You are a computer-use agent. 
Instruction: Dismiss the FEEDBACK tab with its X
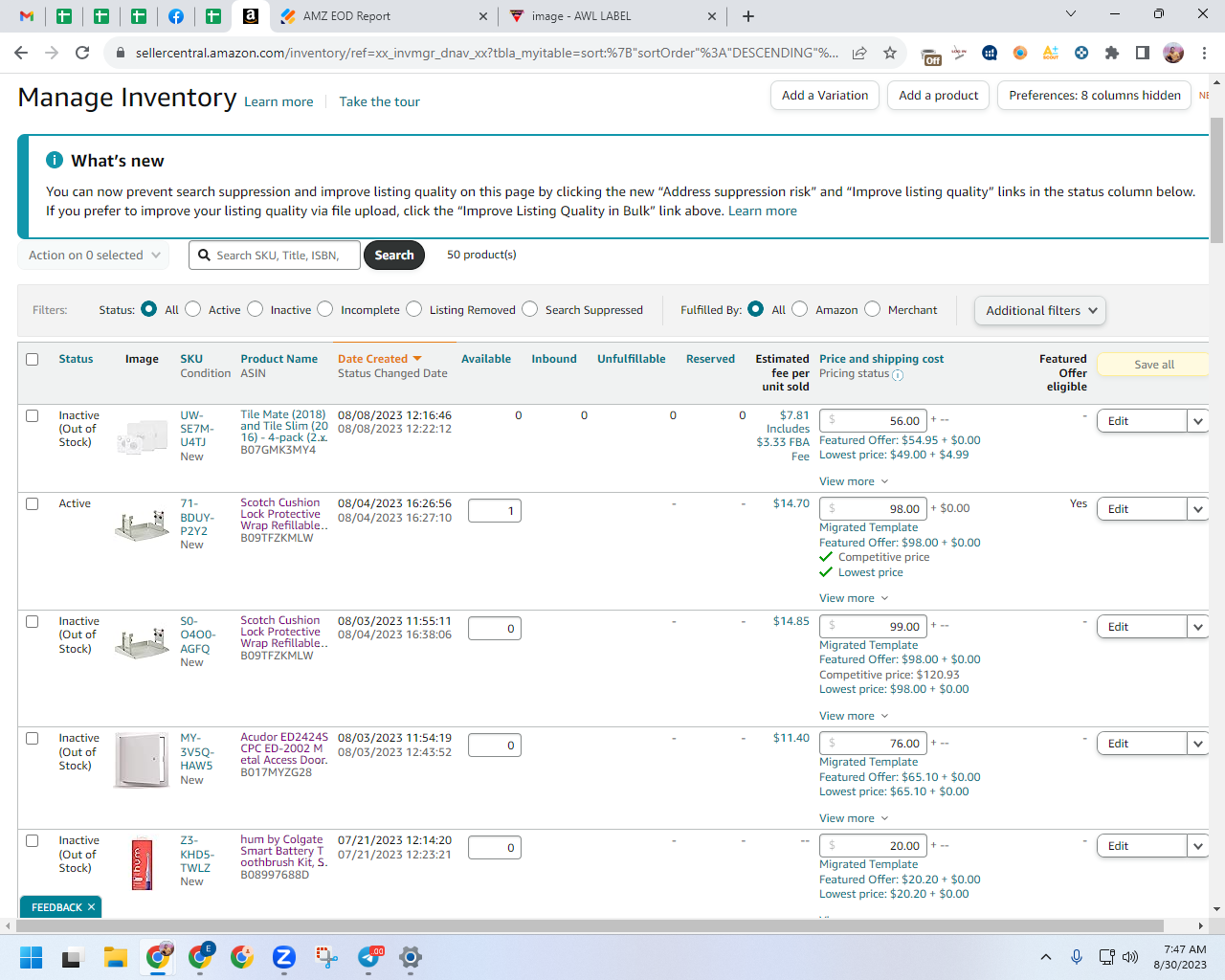(x=92, y=907)
